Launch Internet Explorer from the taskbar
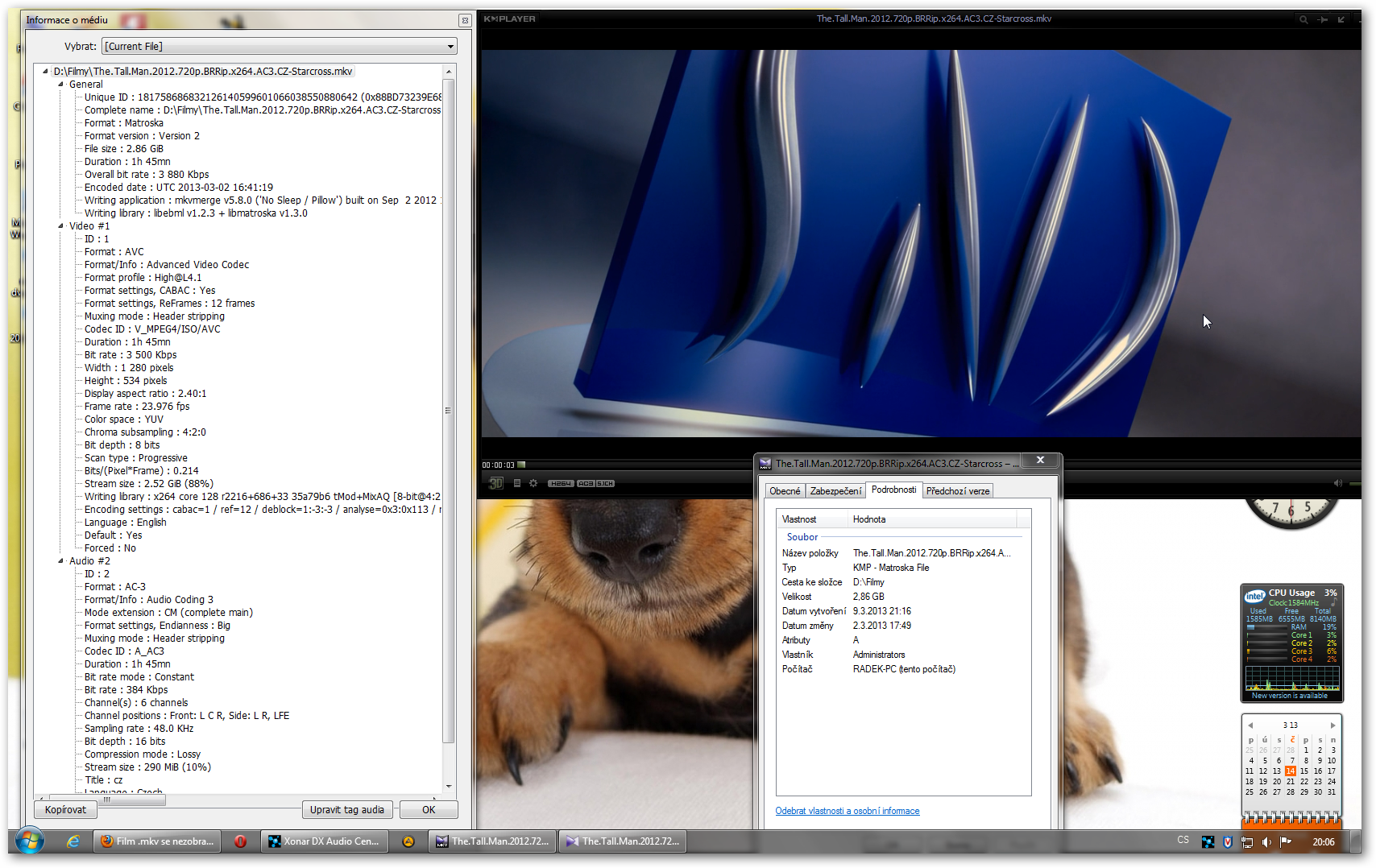 tap(73, 841)
